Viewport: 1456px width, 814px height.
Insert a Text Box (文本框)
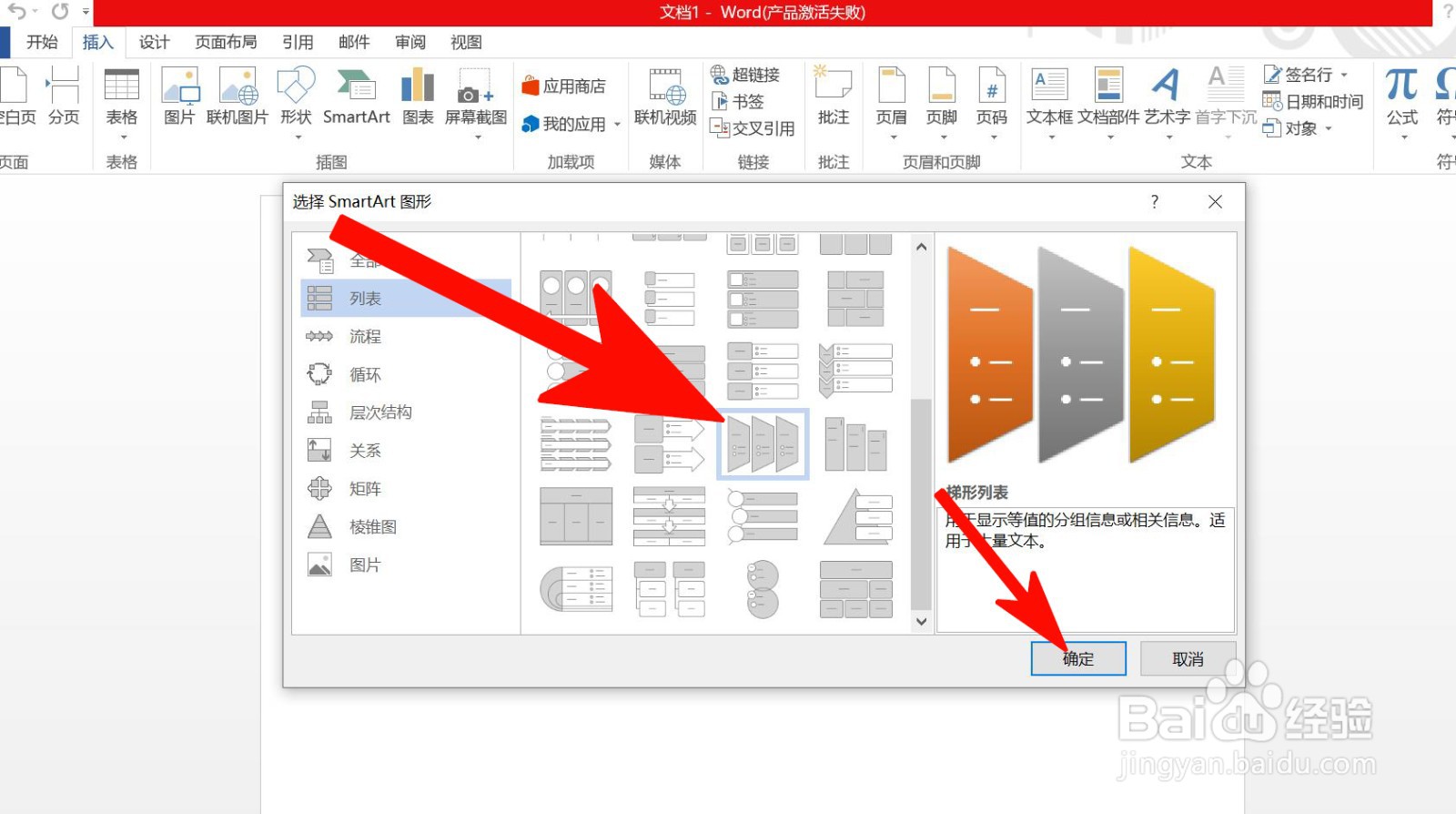pyautogui.click(x=1050, y=103)
